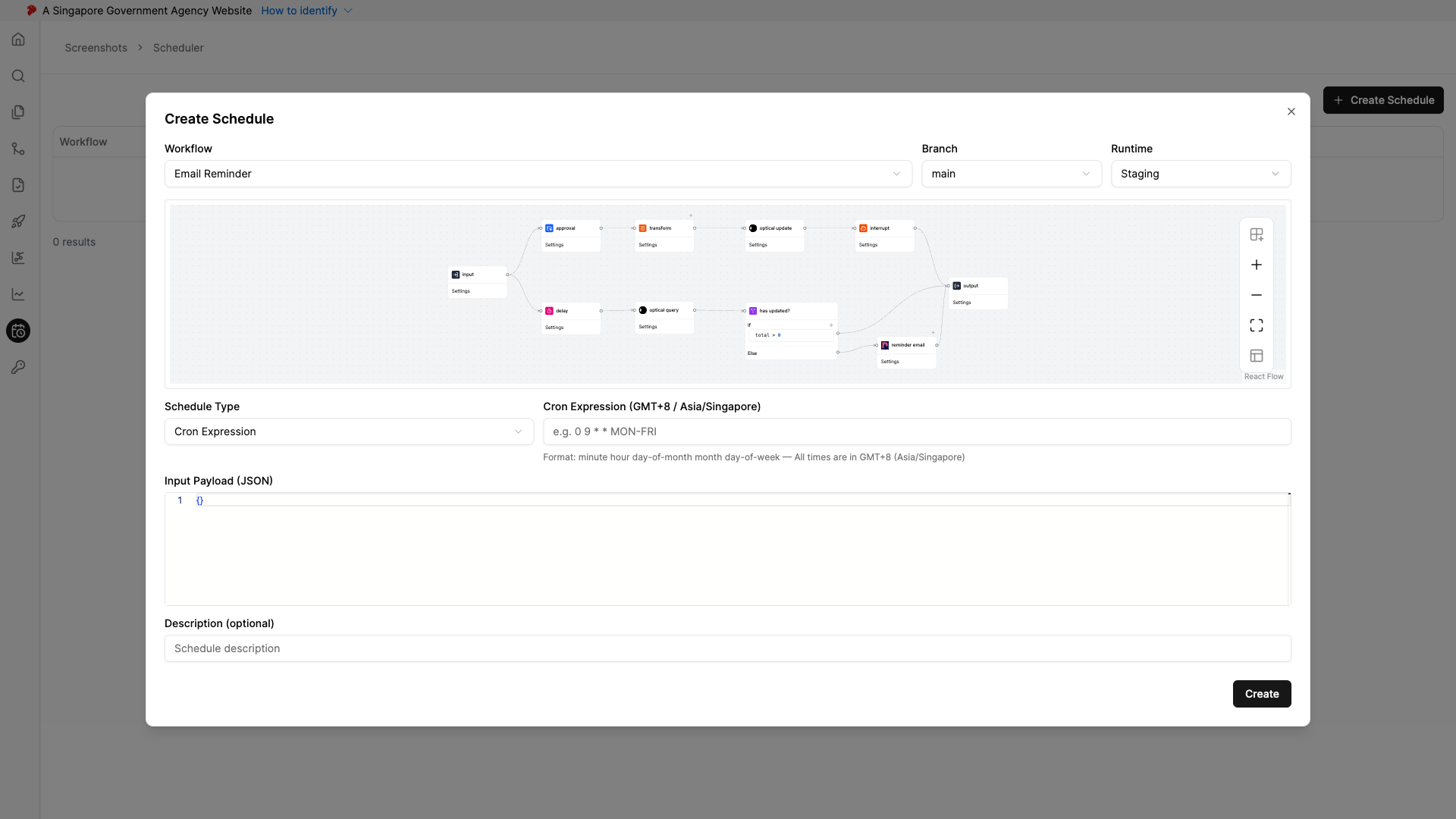
Task: Click the add-grid layout icon in canvas controls
Action: click(1257, 234)
